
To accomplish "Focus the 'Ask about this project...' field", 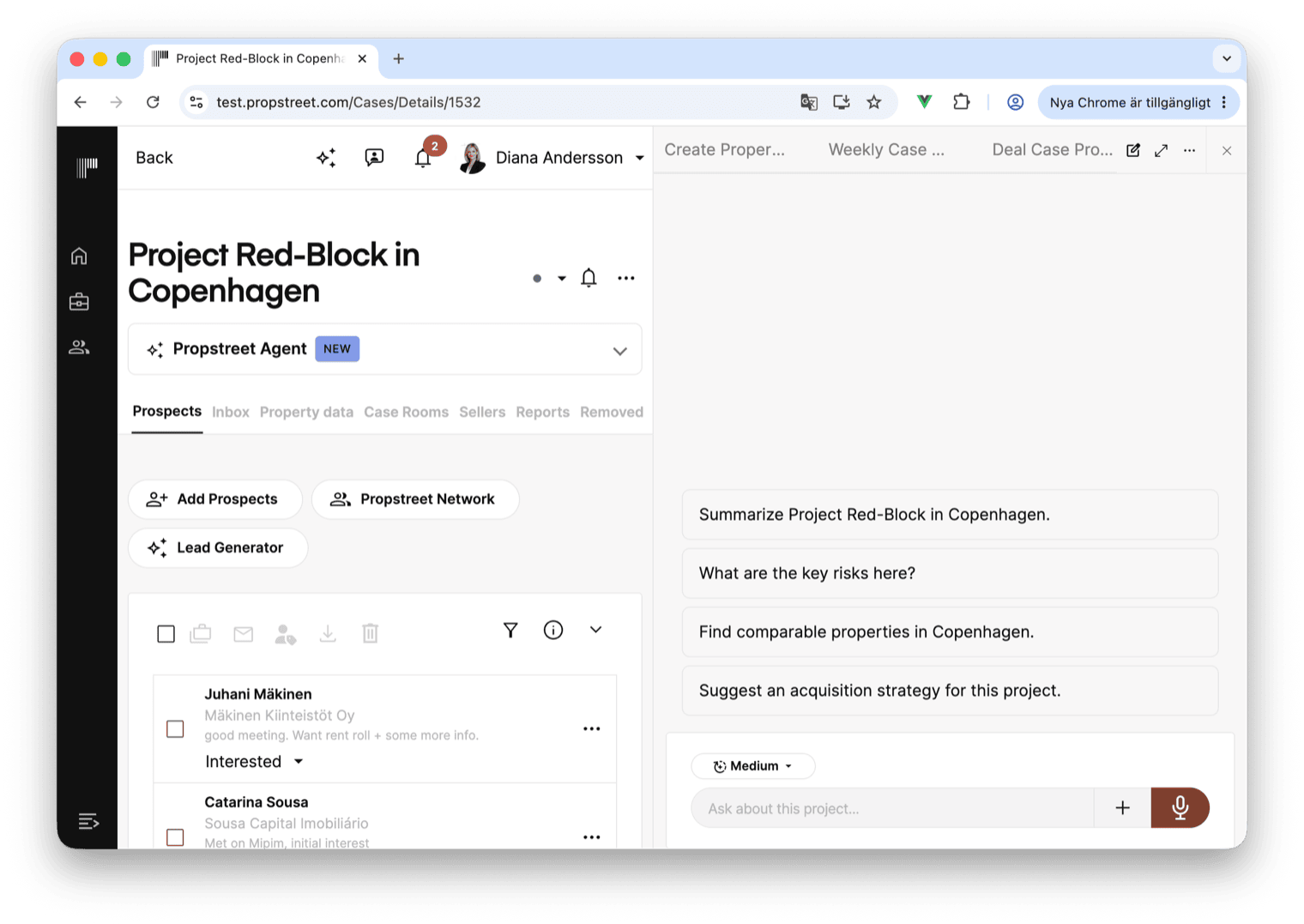I will tap(892, 808).
